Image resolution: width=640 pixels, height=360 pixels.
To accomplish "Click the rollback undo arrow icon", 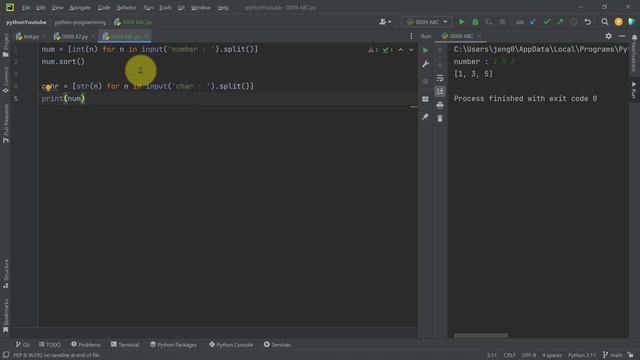I will click(x=588, y=22).
